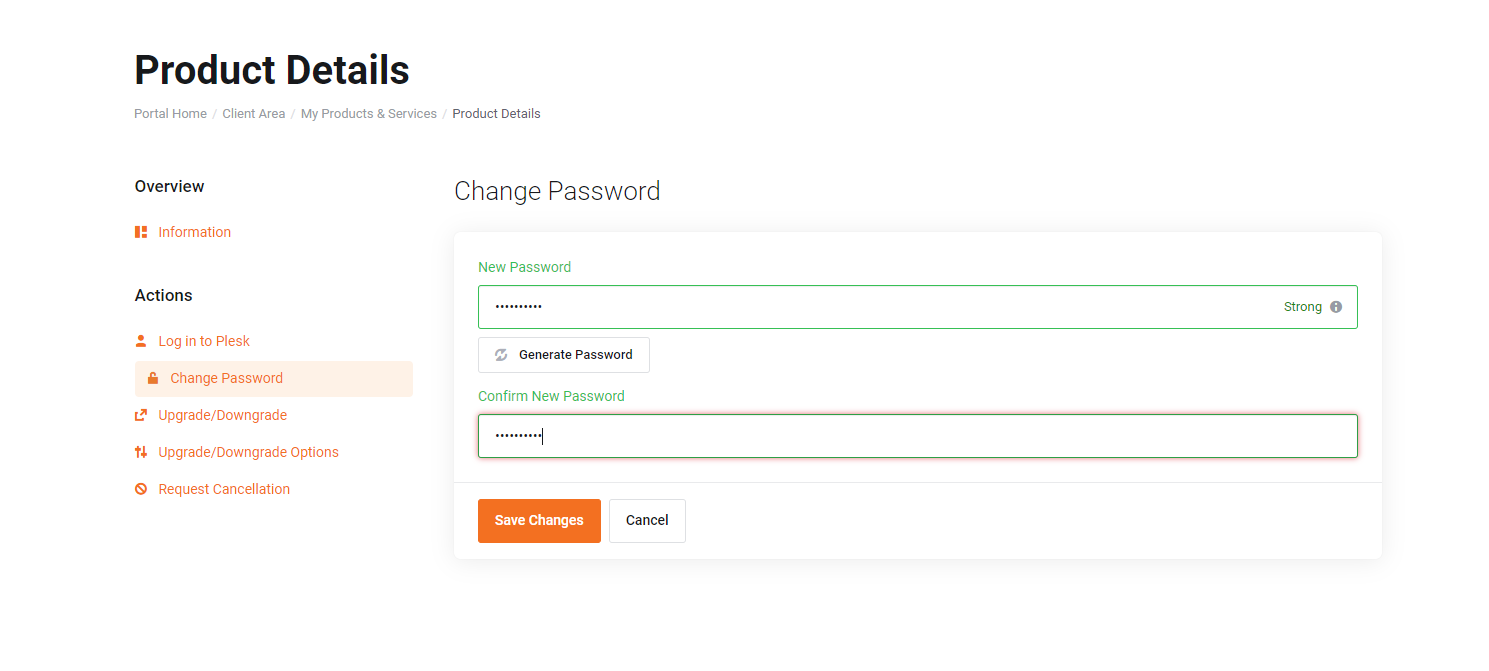Click the Information dashboard icon
Screen dimensions: 1489x671
141,232
